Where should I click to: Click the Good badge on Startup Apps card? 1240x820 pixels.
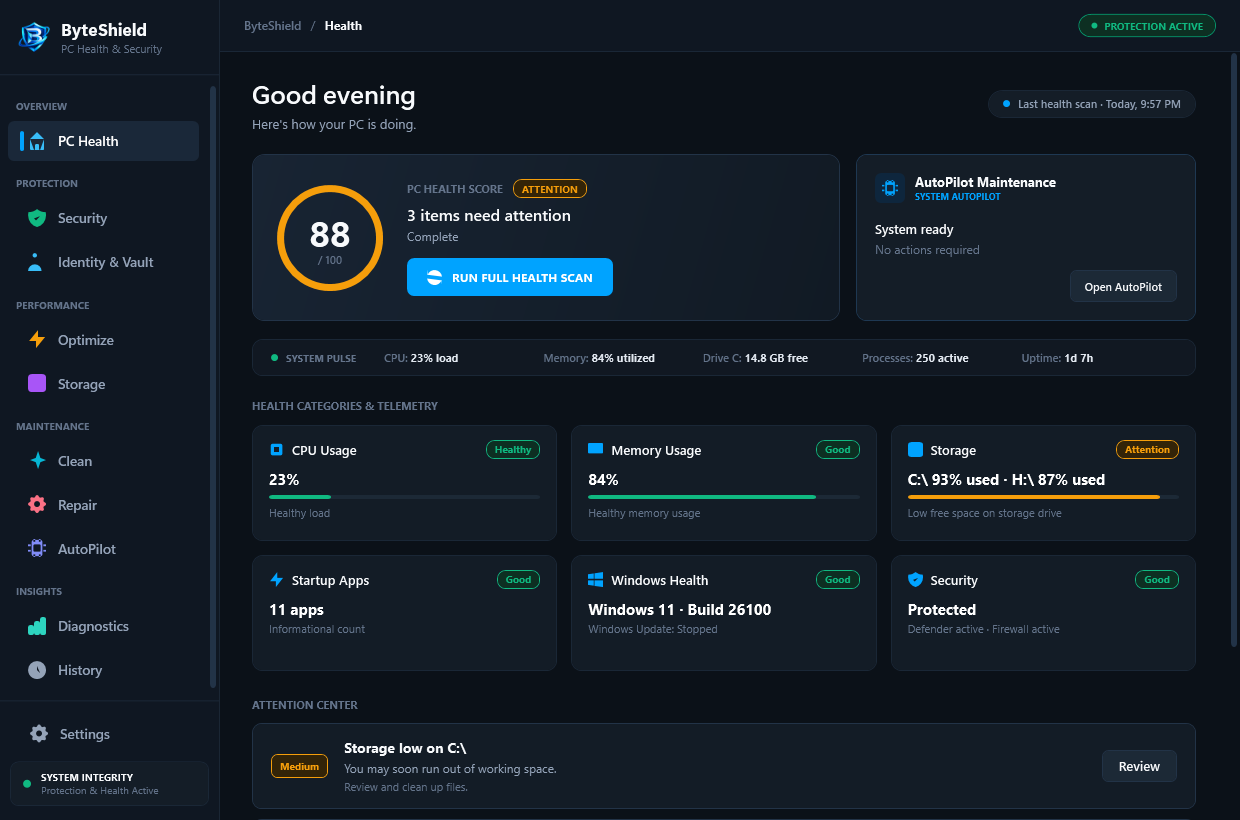point(518,580)
